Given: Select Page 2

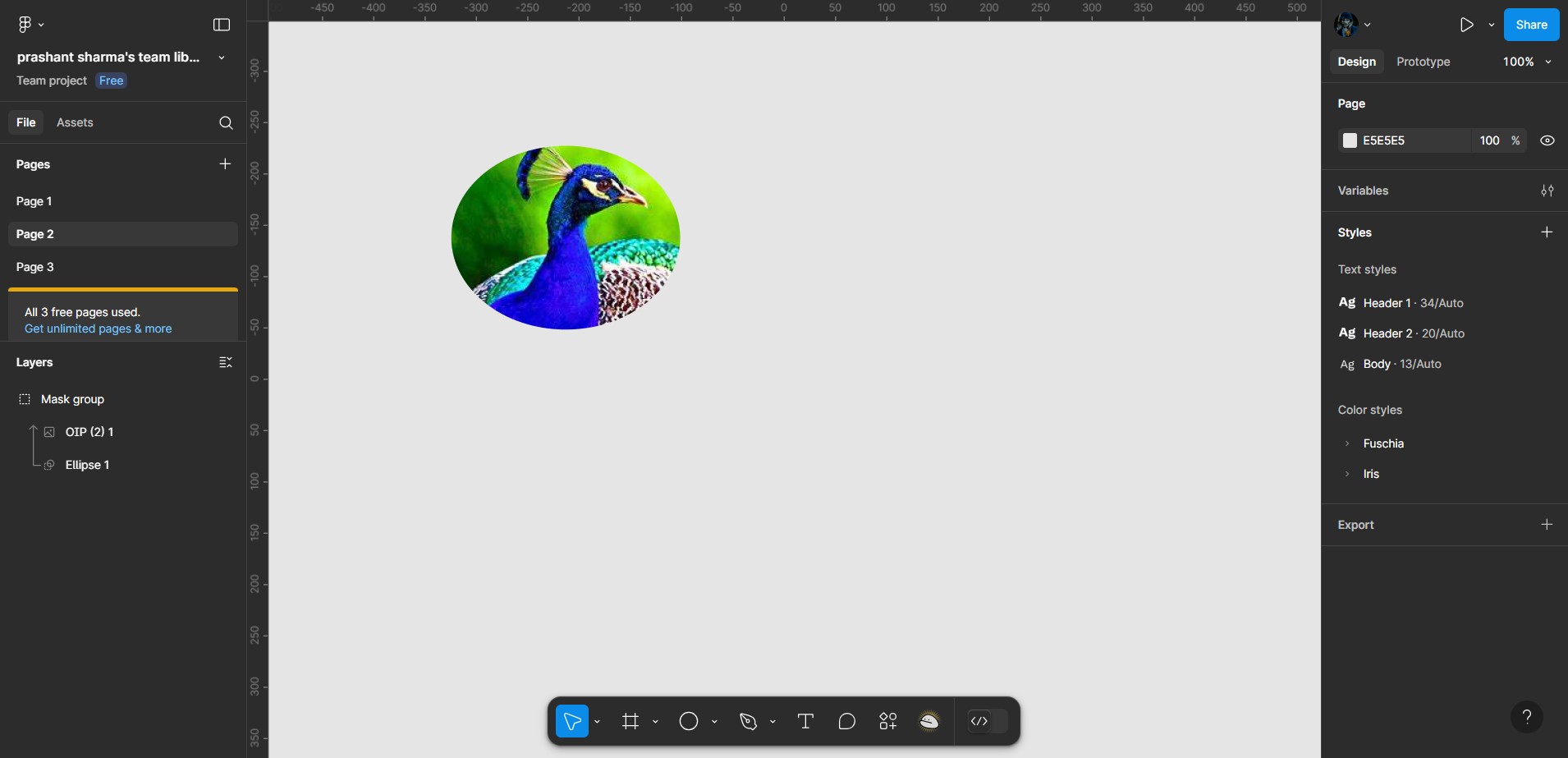Looking at the screenshot, I should click(123, 234).
